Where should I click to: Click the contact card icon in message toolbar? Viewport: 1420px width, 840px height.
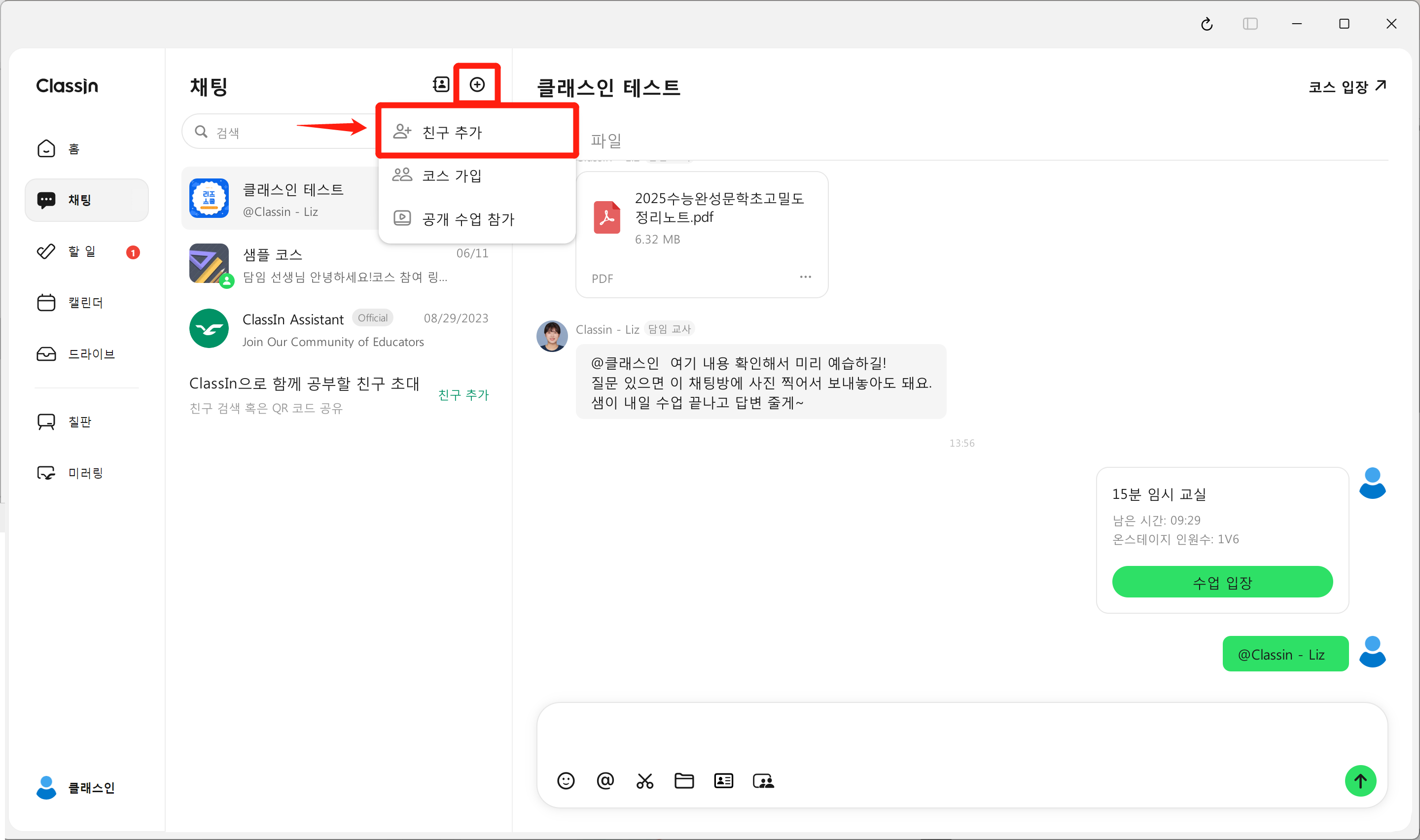tap(724, 781)
